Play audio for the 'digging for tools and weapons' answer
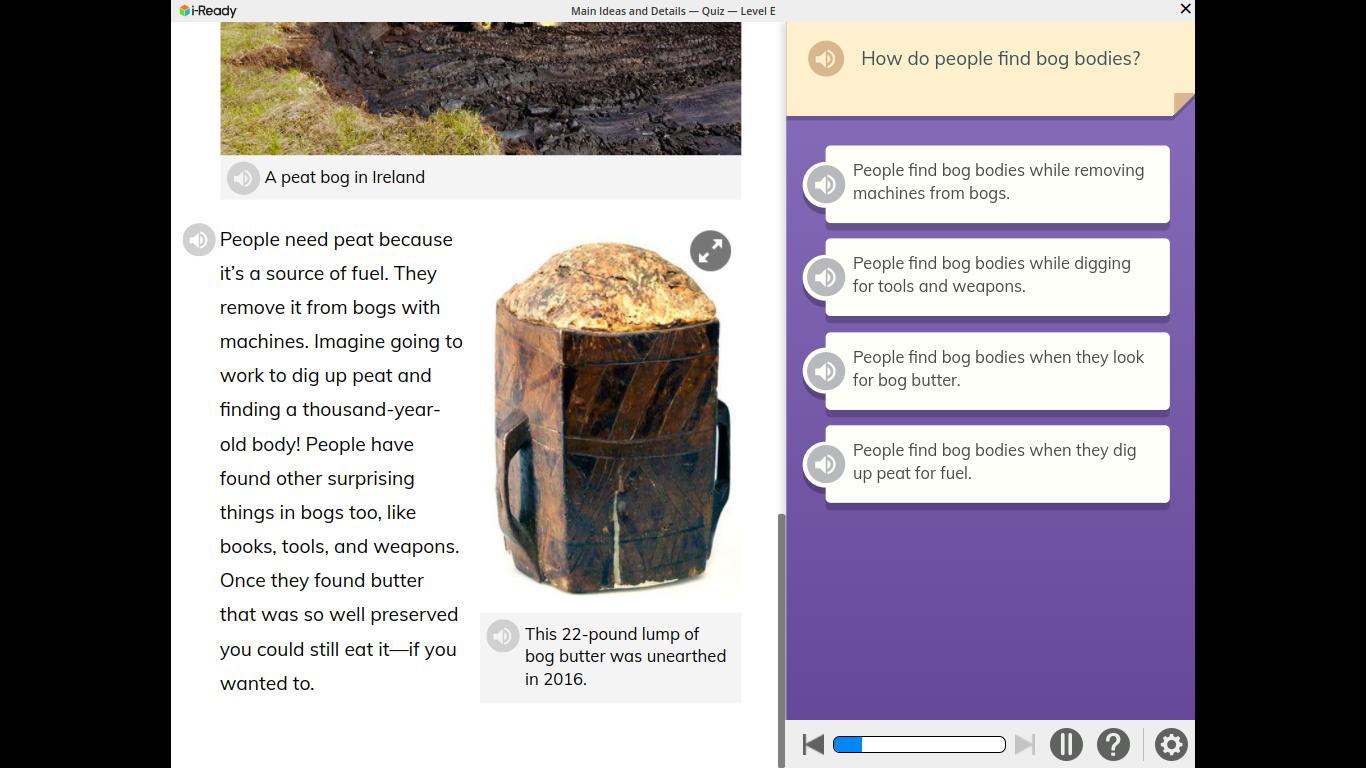The width and height of the screenshot is (1366, 768). pyautogui.click(x=825, y=277)
